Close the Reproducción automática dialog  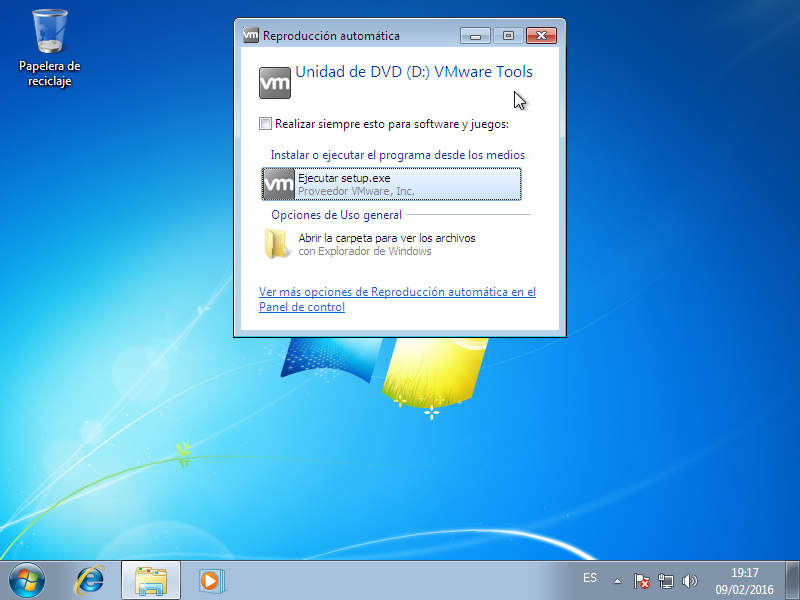541,35
